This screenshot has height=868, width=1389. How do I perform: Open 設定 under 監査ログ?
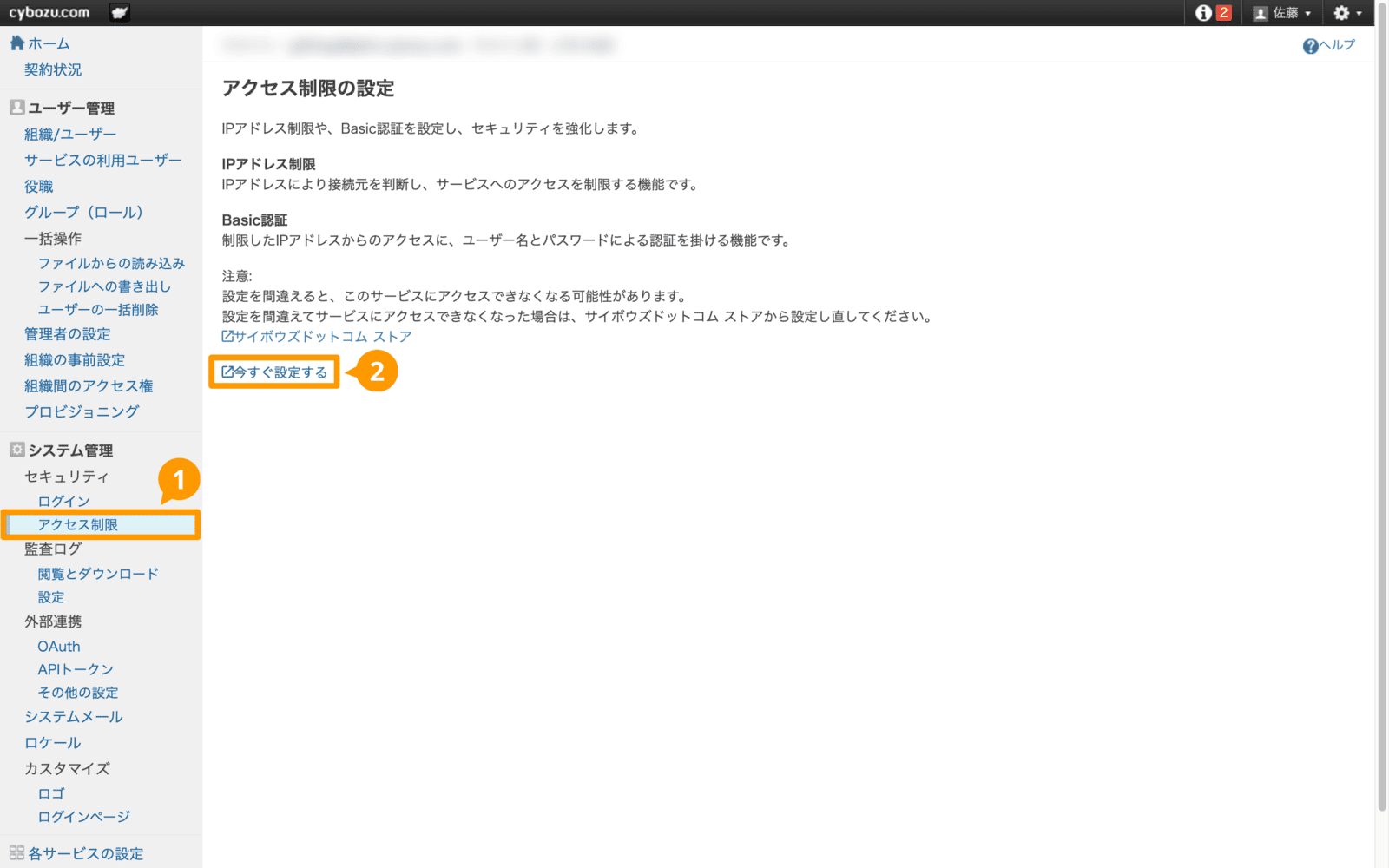(x=51, y=597)
